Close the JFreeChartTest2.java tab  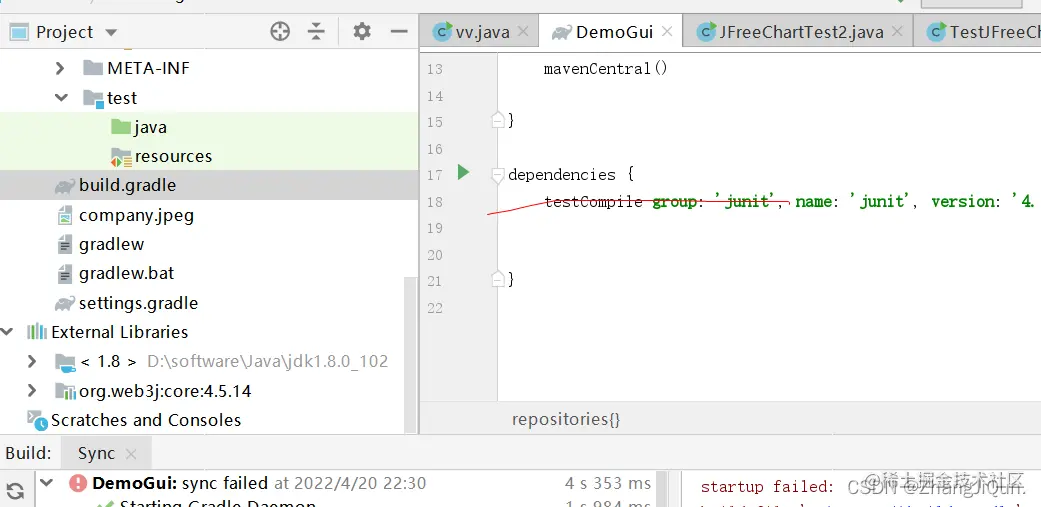[x=898, y=31]
